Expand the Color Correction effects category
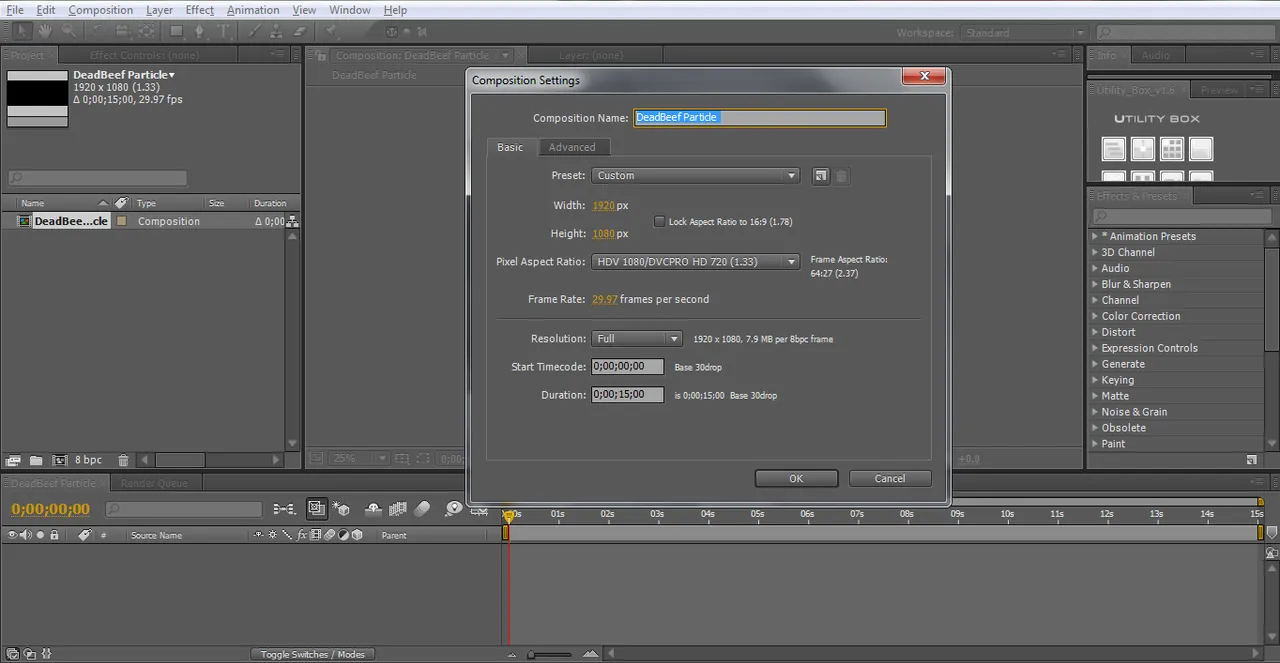Screen dimensions: 1280x663 point(1095,317)
